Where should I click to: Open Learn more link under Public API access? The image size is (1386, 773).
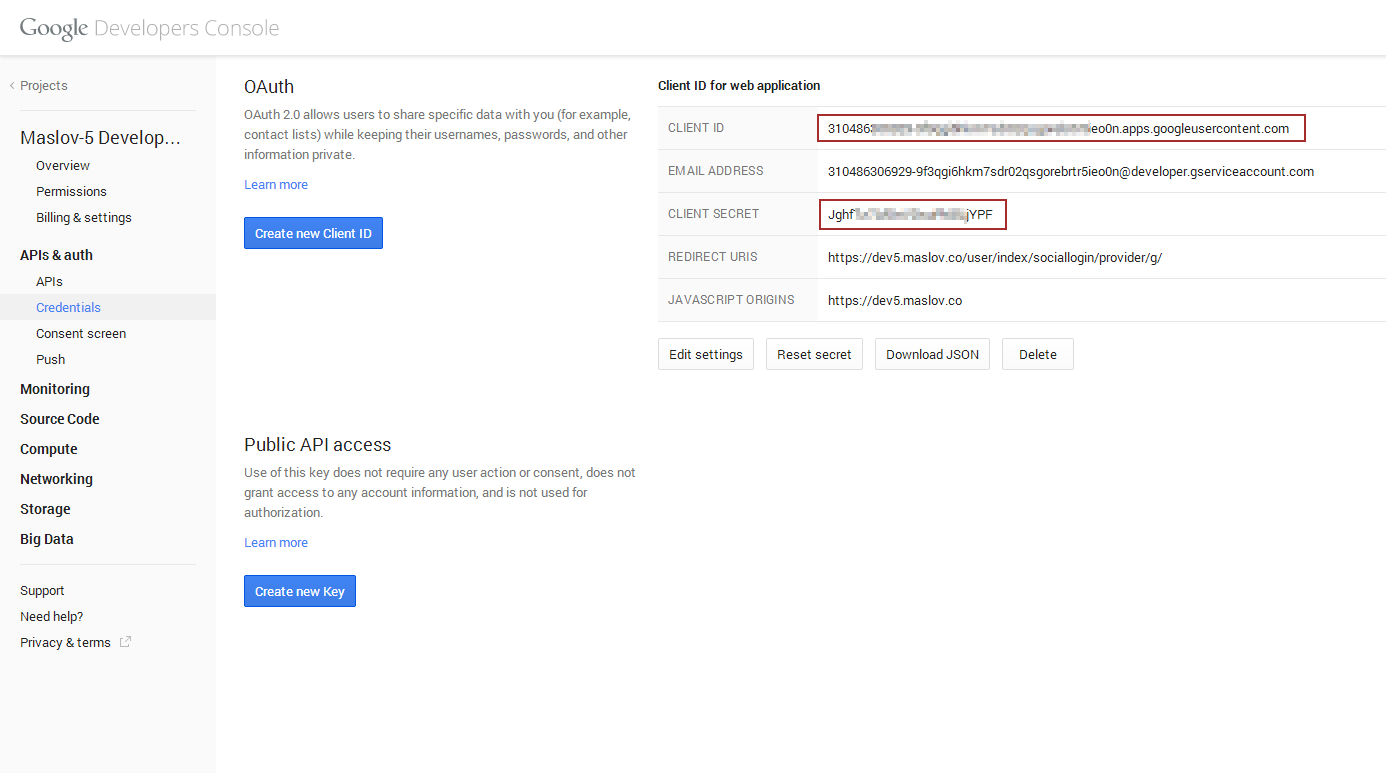pos(276,543)
